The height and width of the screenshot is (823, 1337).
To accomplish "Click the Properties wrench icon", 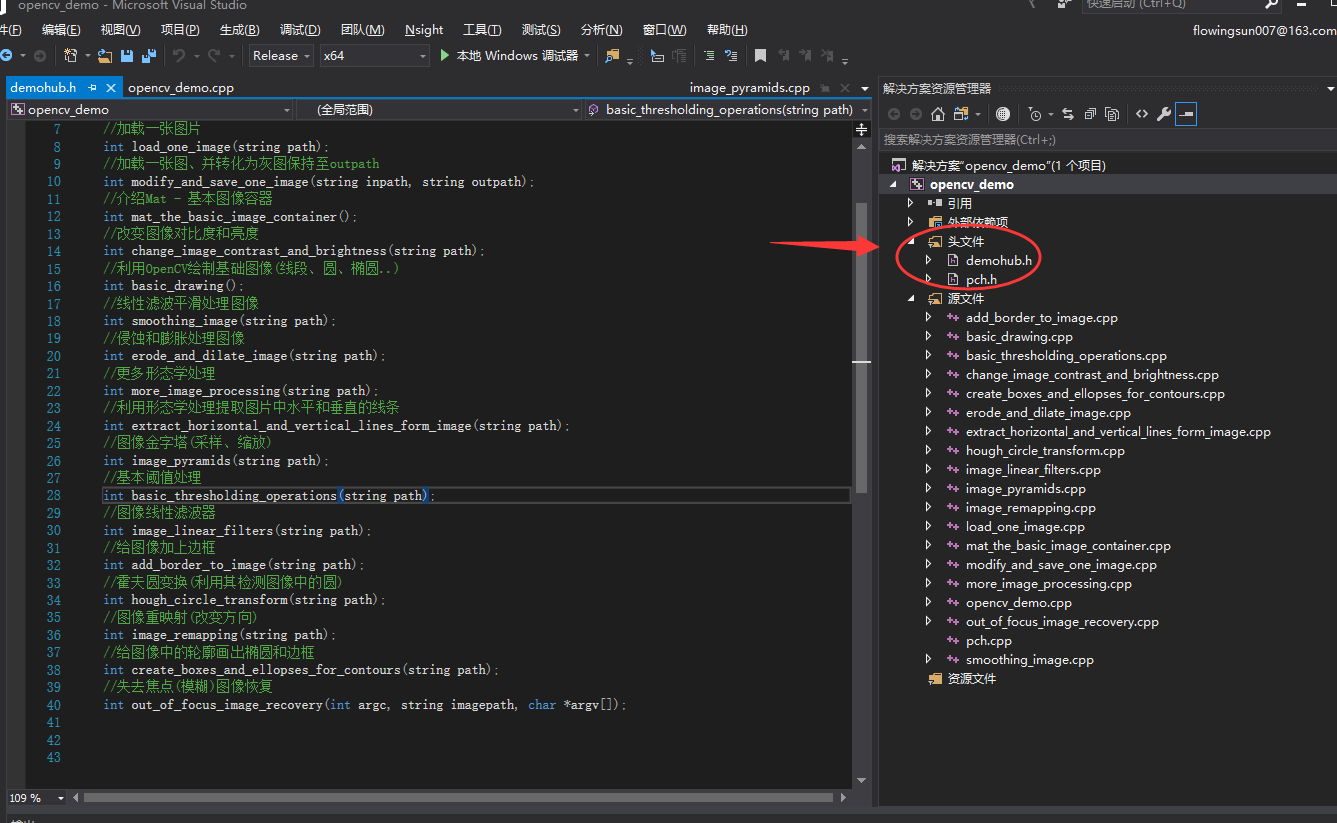I will 1163,114.
